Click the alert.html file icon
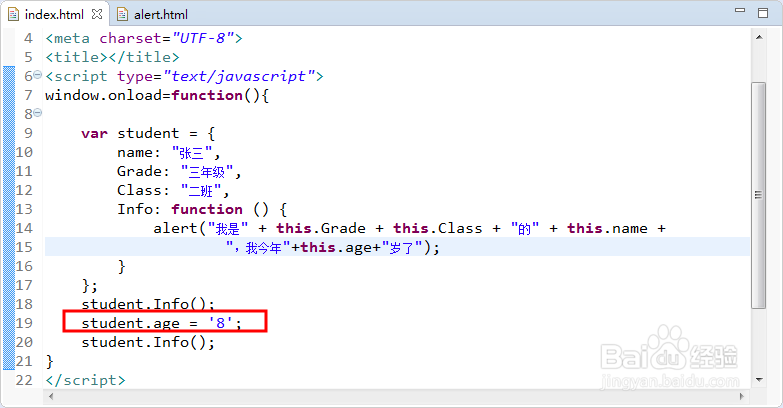Viewport: 783px width, 408px height. pos(122,14)
